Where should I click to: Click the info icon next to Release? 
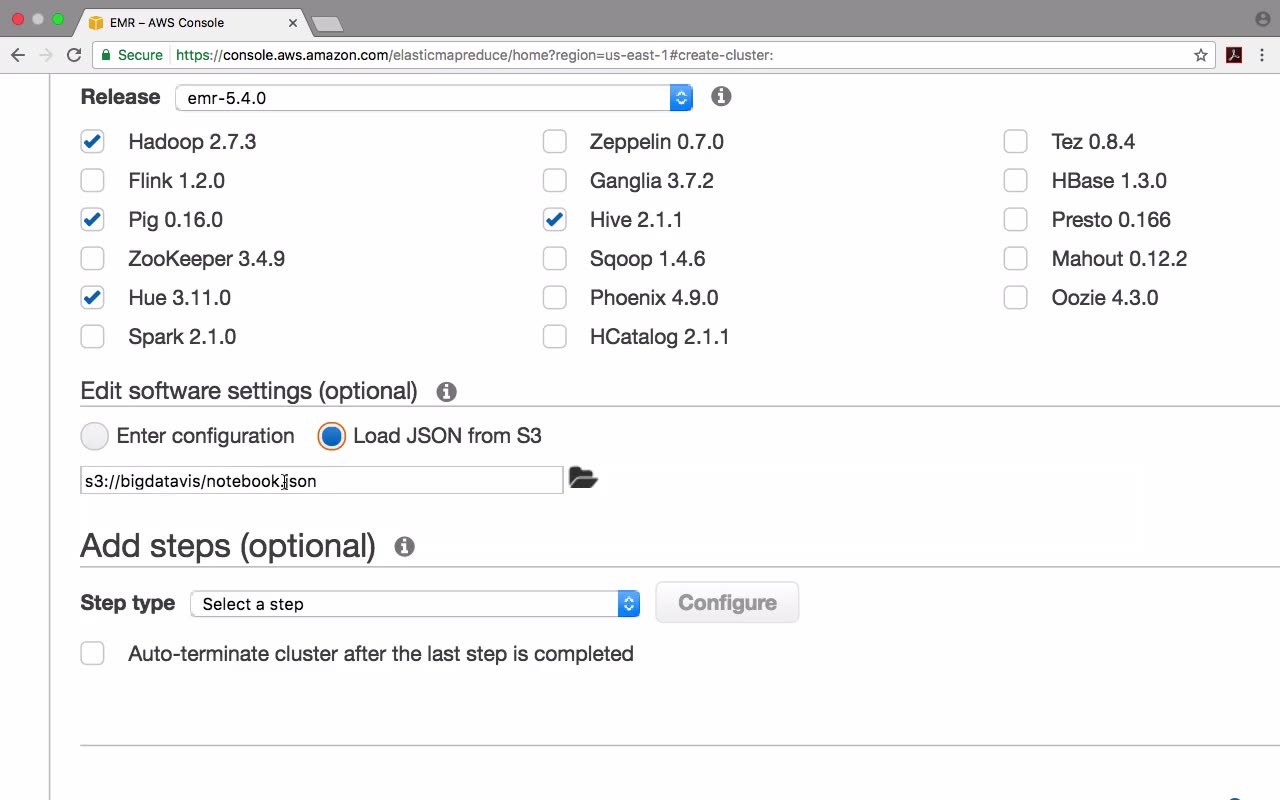pos(721,96)
